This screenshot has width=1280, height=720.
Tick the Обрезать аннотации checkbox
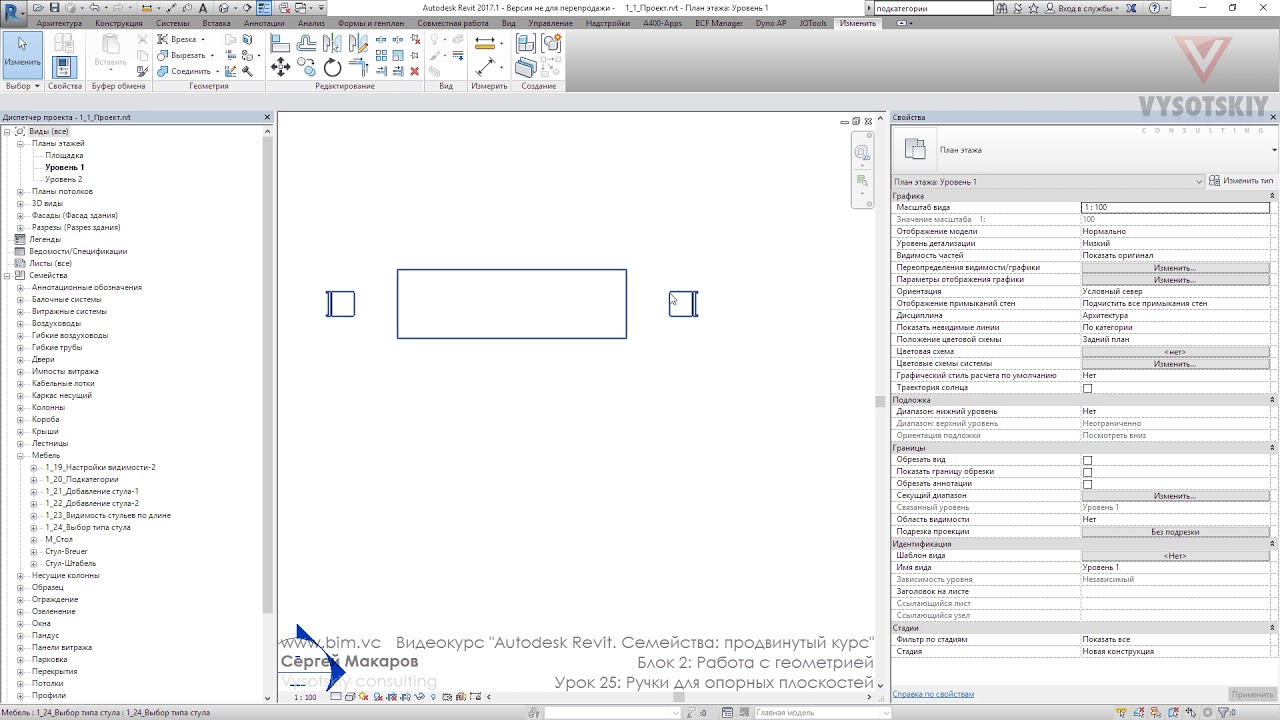[1087, 484]
